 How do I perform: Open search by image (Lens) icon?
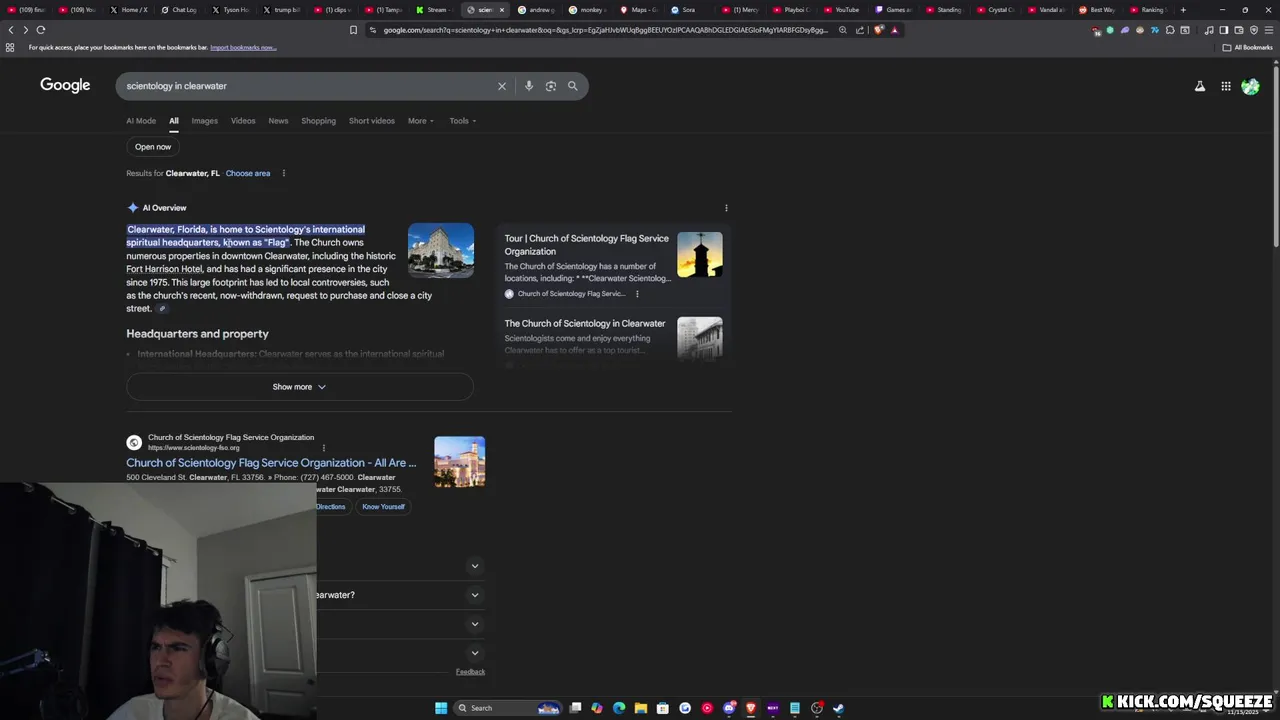pos(551,86)
